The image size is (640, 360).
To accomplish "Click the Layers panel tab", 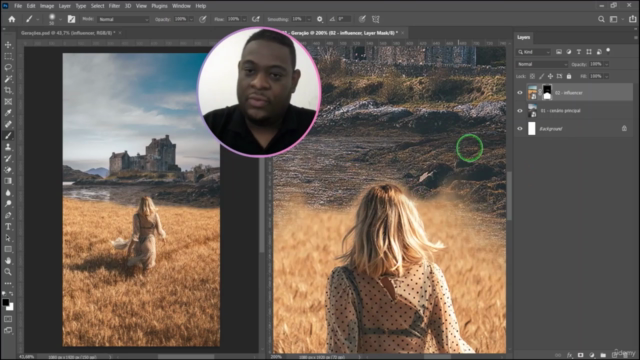I will click(x=524, y=37).
